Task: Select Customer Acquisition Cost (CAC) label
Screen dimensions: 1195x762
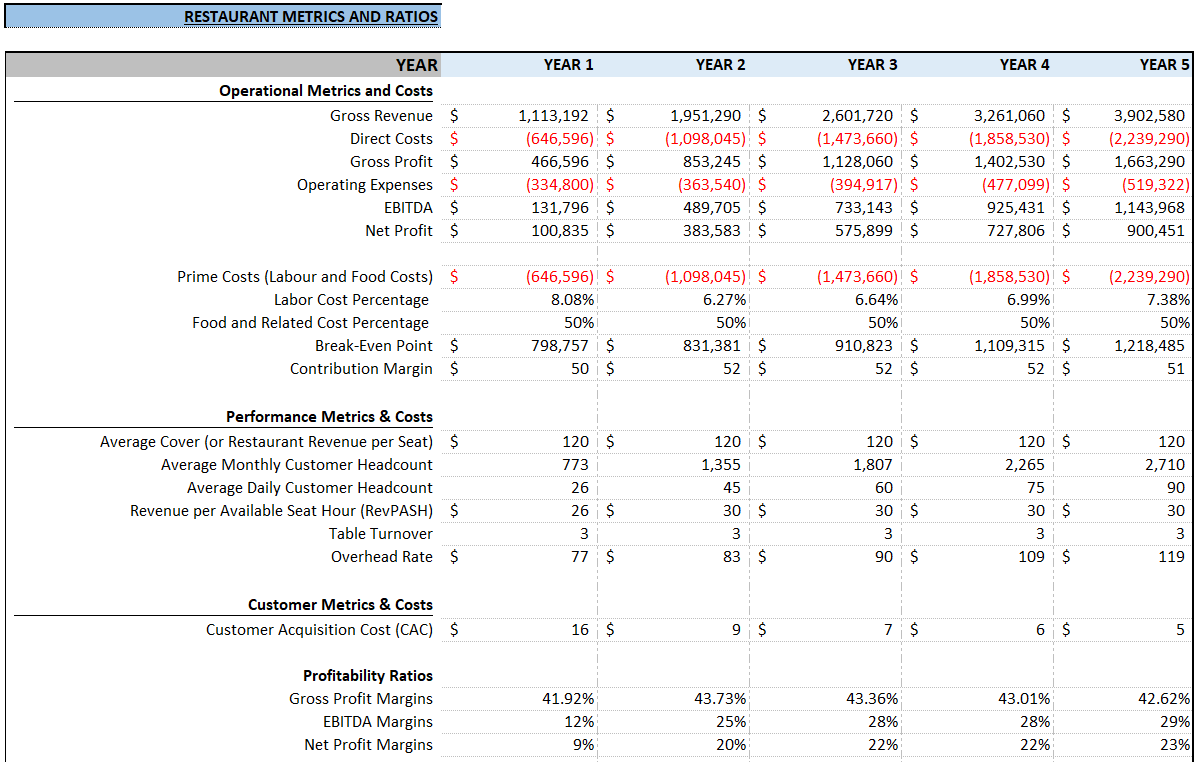Action: 319,630
